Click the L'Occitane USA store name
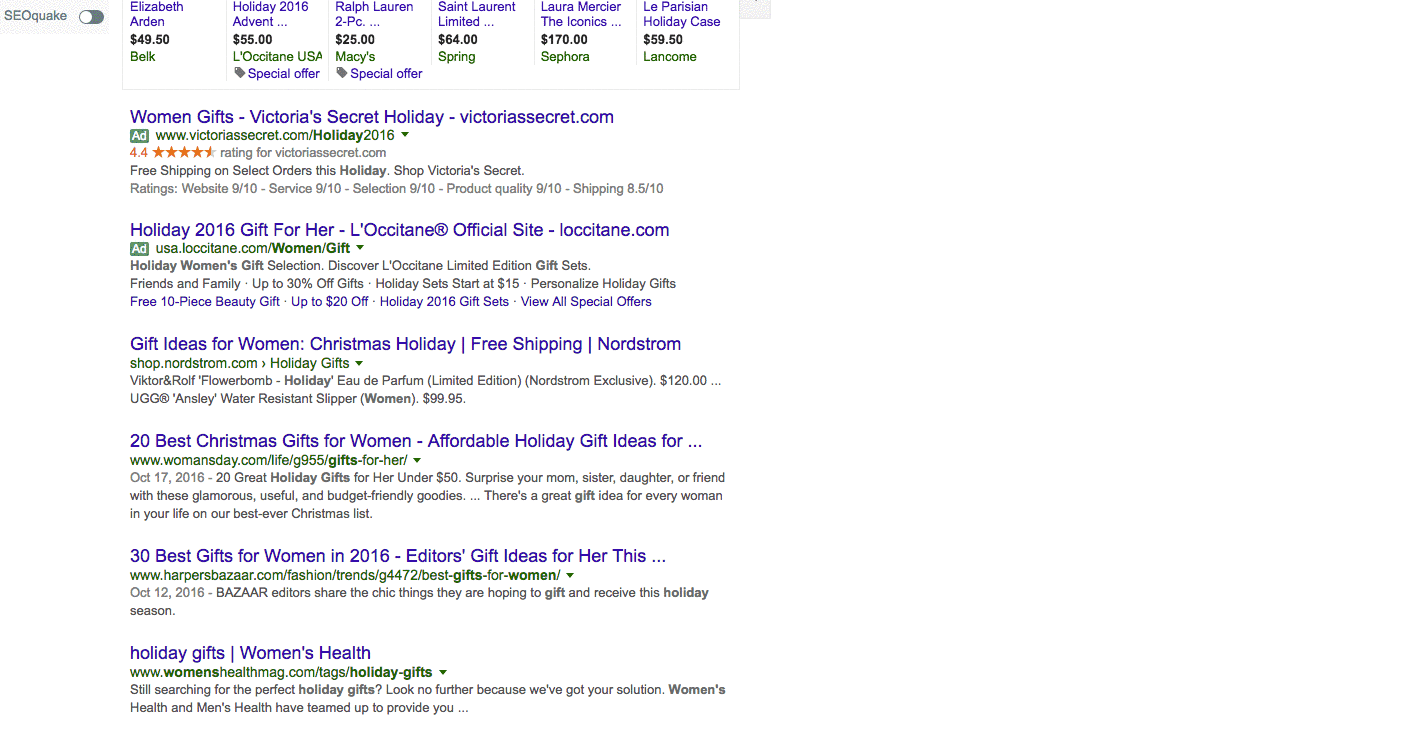Viewport: 1420px width, 740px height. point(277,56)
